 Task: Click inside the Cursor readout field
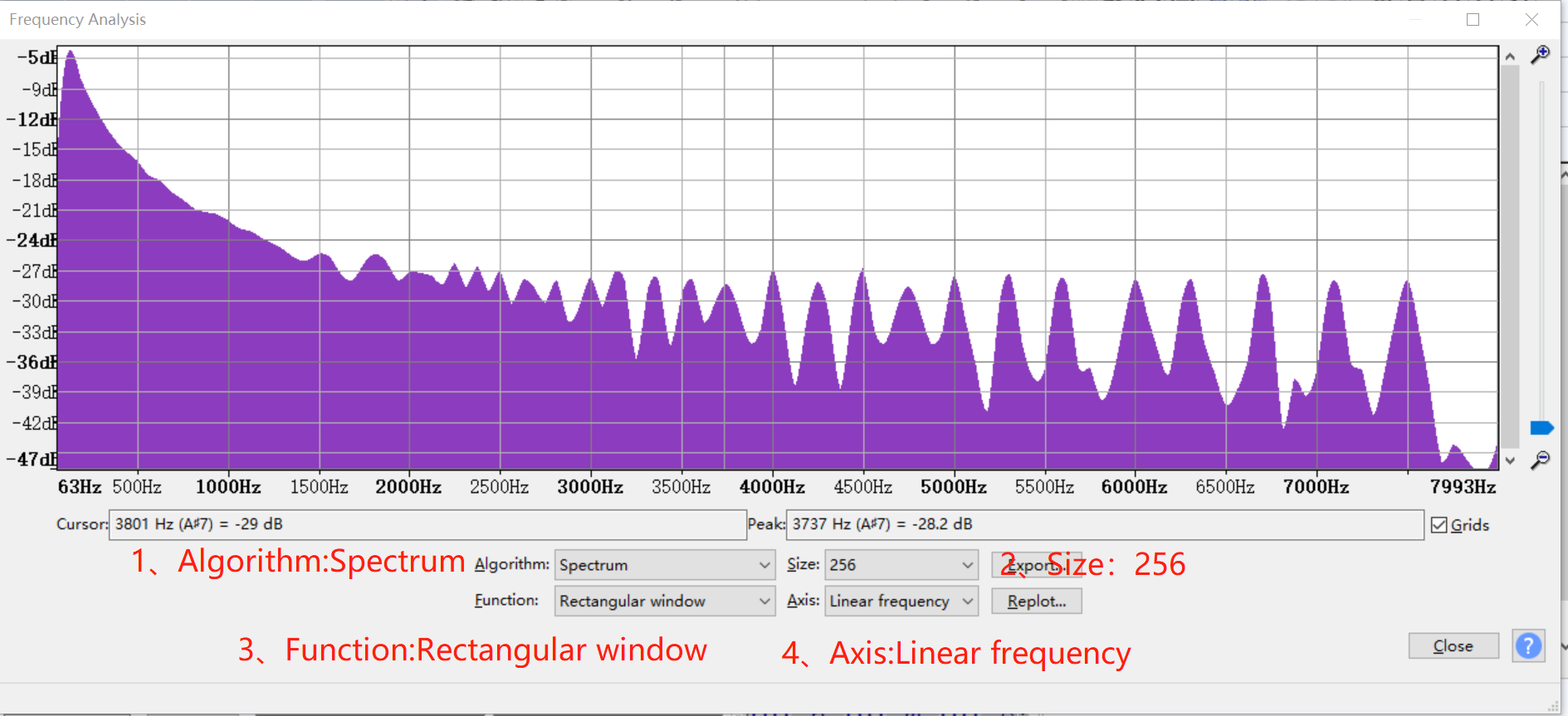tap(427, 524)
